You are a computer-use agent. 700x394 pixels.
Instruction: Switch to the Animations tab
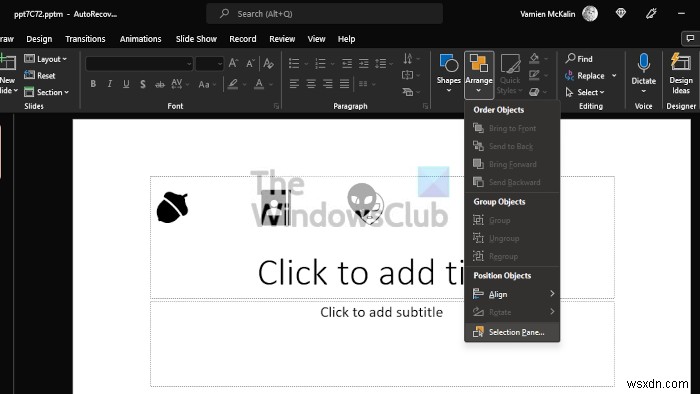(140, 39)
